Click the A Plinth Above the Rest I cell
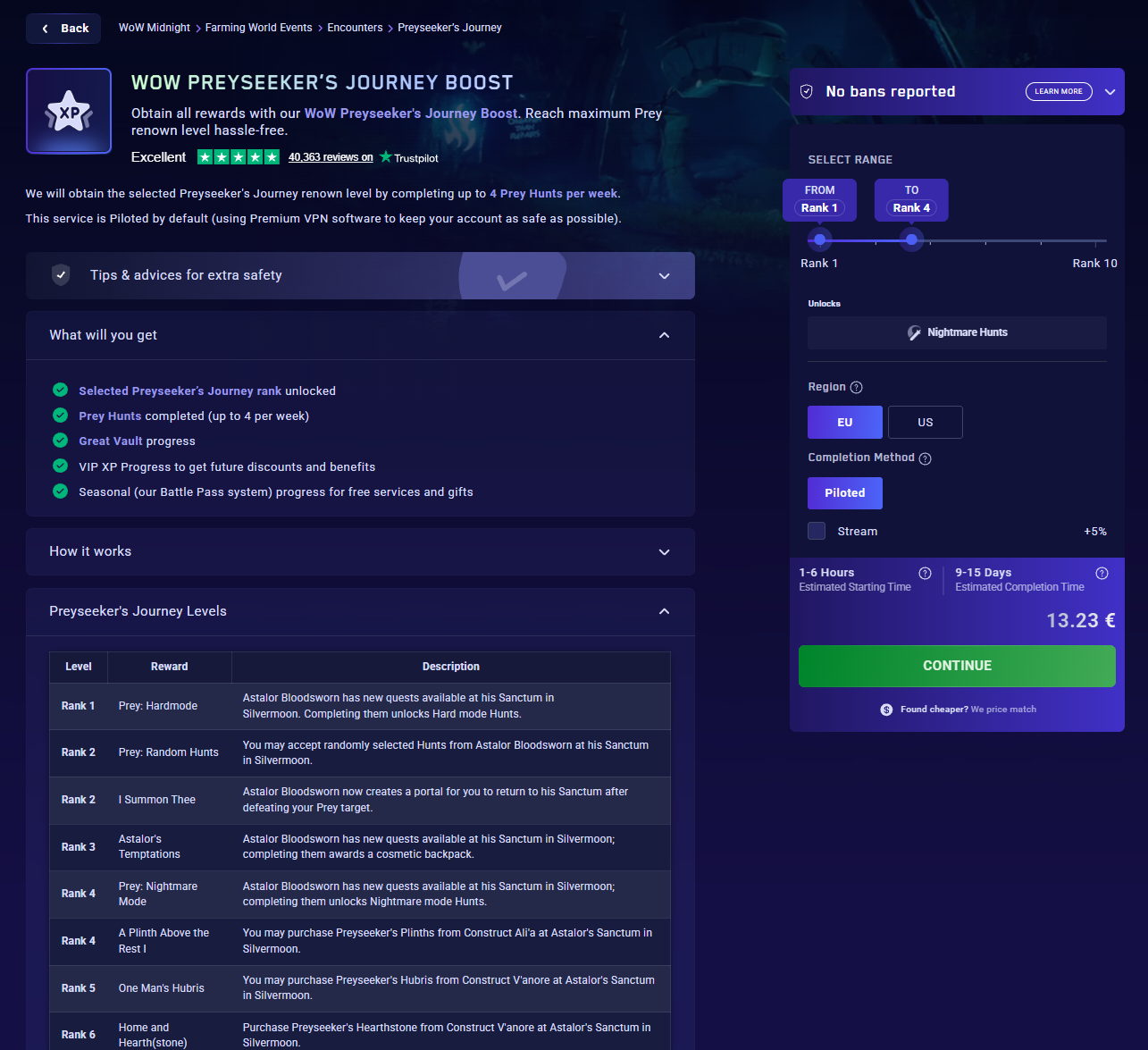The image size is (1148, 1050). 170,941
